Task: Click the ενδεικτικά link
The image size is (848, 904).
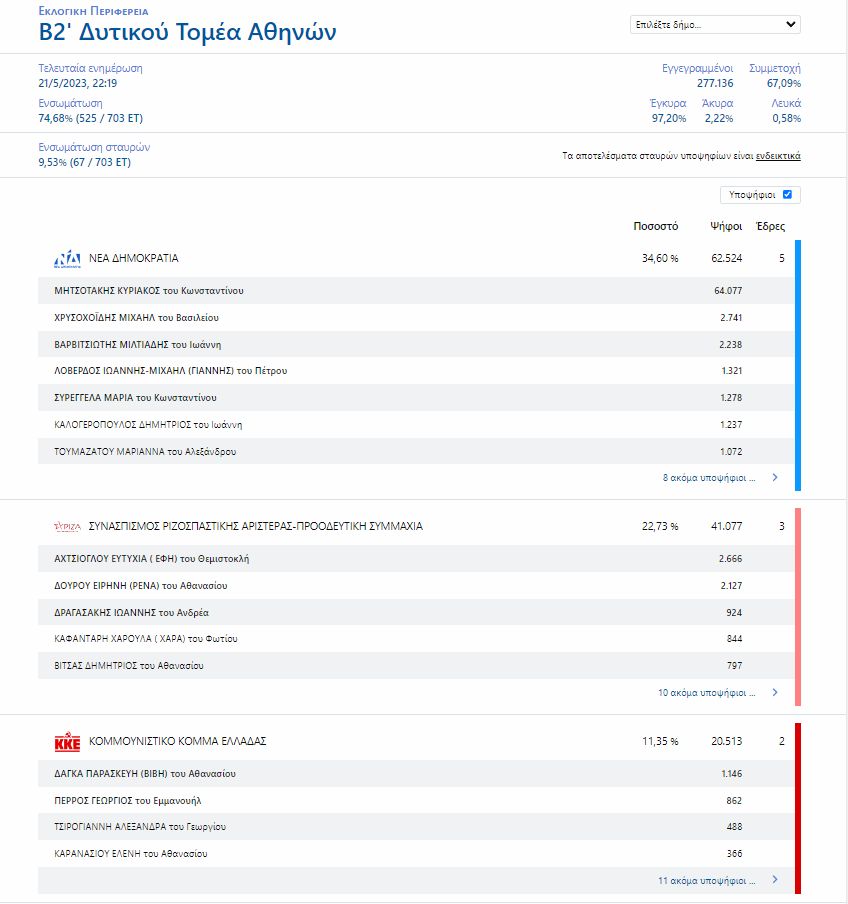Action: (x=778, y=156)
